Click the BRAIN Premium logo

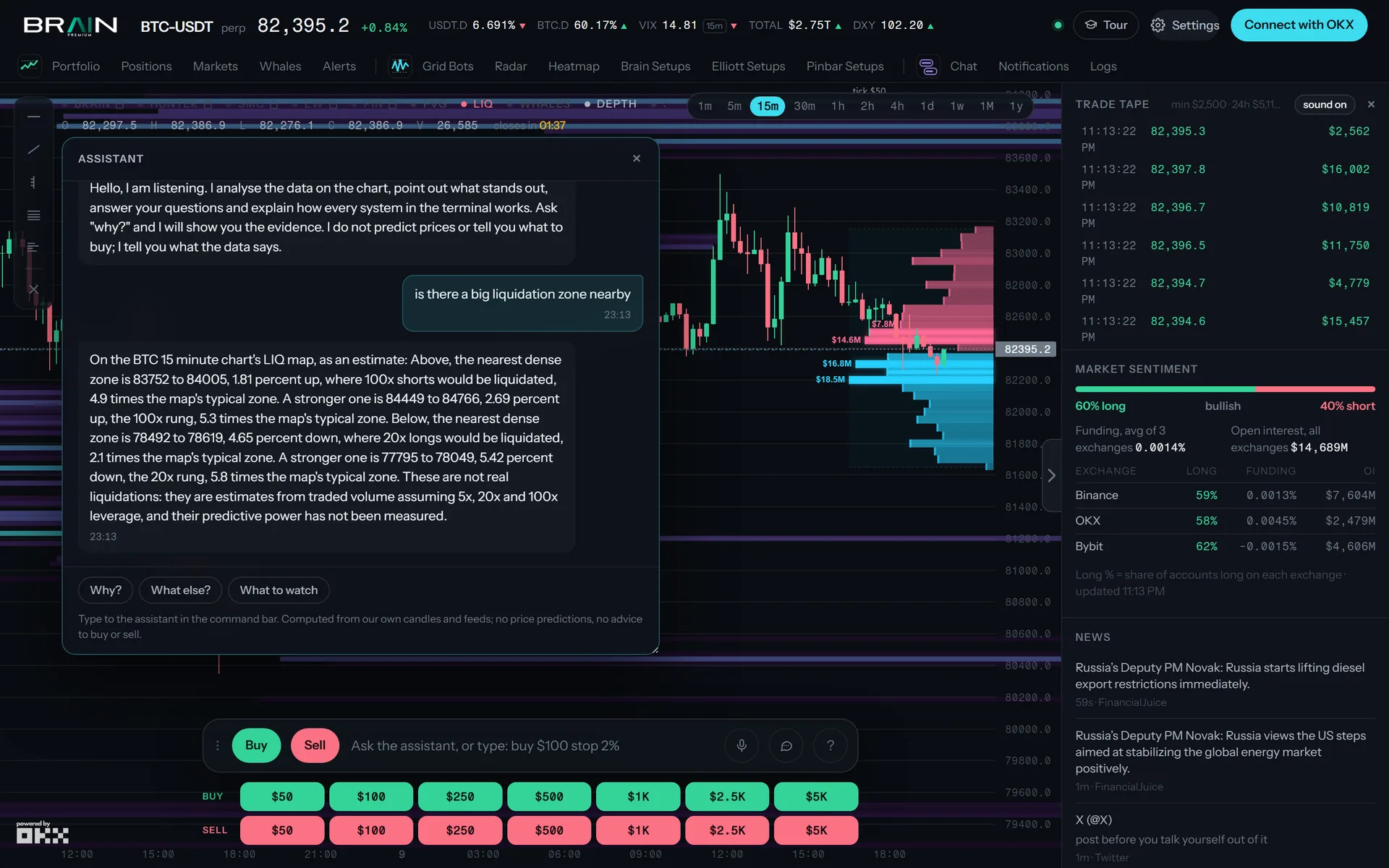[70, 26]
